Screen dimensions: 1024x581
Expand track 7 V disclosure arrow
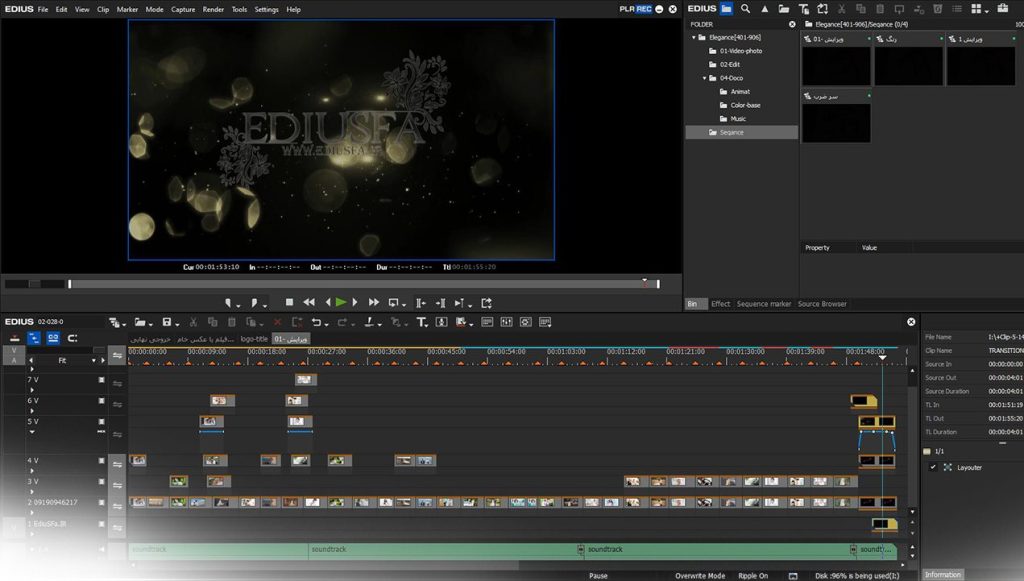(x=31, y=390)
